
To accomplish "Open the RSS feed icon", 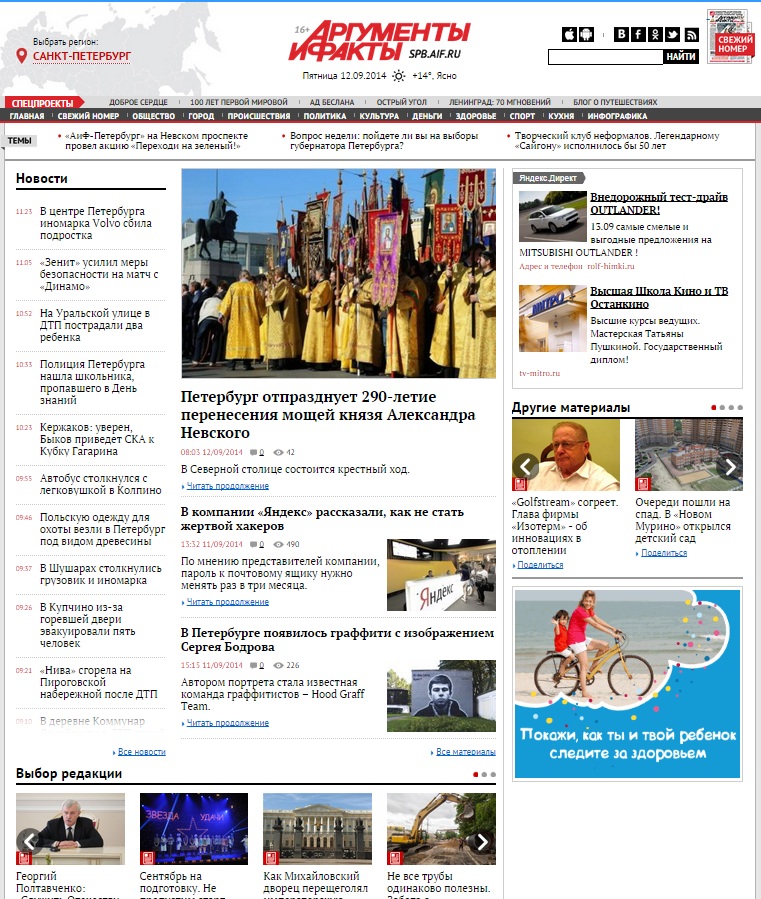I will (x=692, y=34).
